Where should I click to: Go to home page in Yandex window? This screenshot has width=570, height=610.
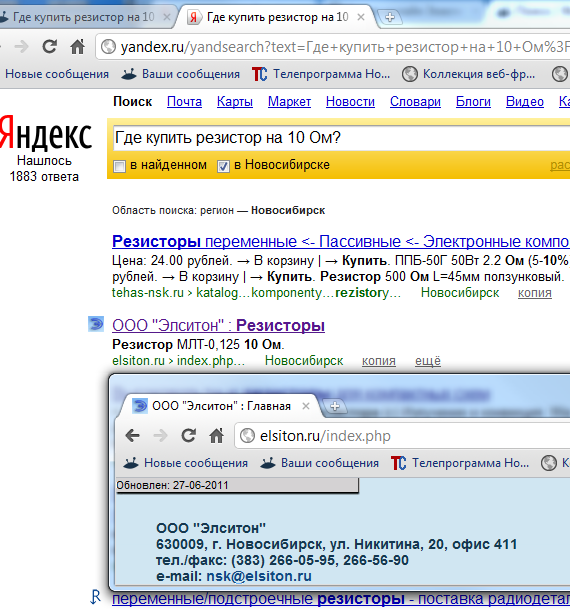click(77, 47)
